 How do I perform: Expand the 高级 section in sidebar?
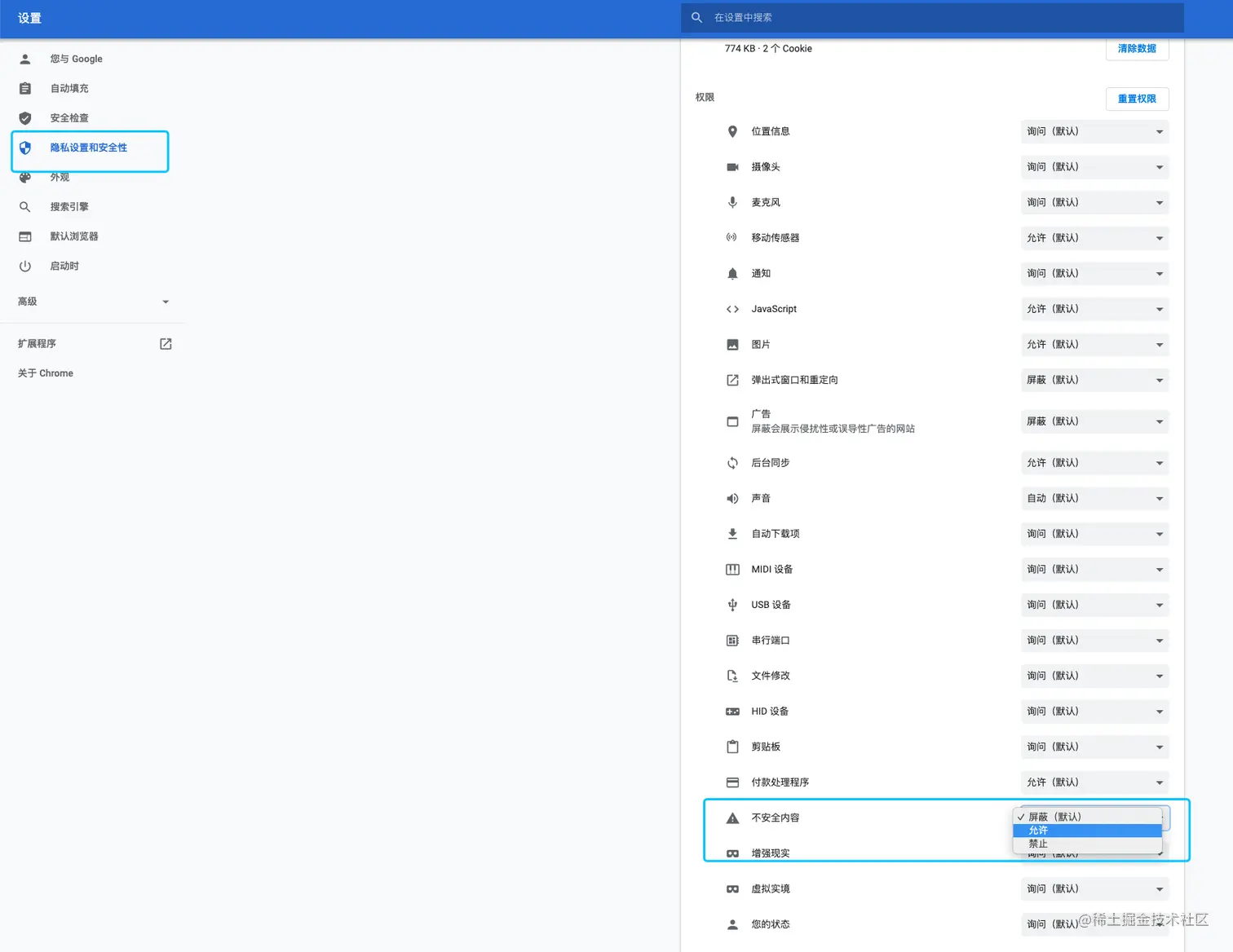click(x=94, y=302)
